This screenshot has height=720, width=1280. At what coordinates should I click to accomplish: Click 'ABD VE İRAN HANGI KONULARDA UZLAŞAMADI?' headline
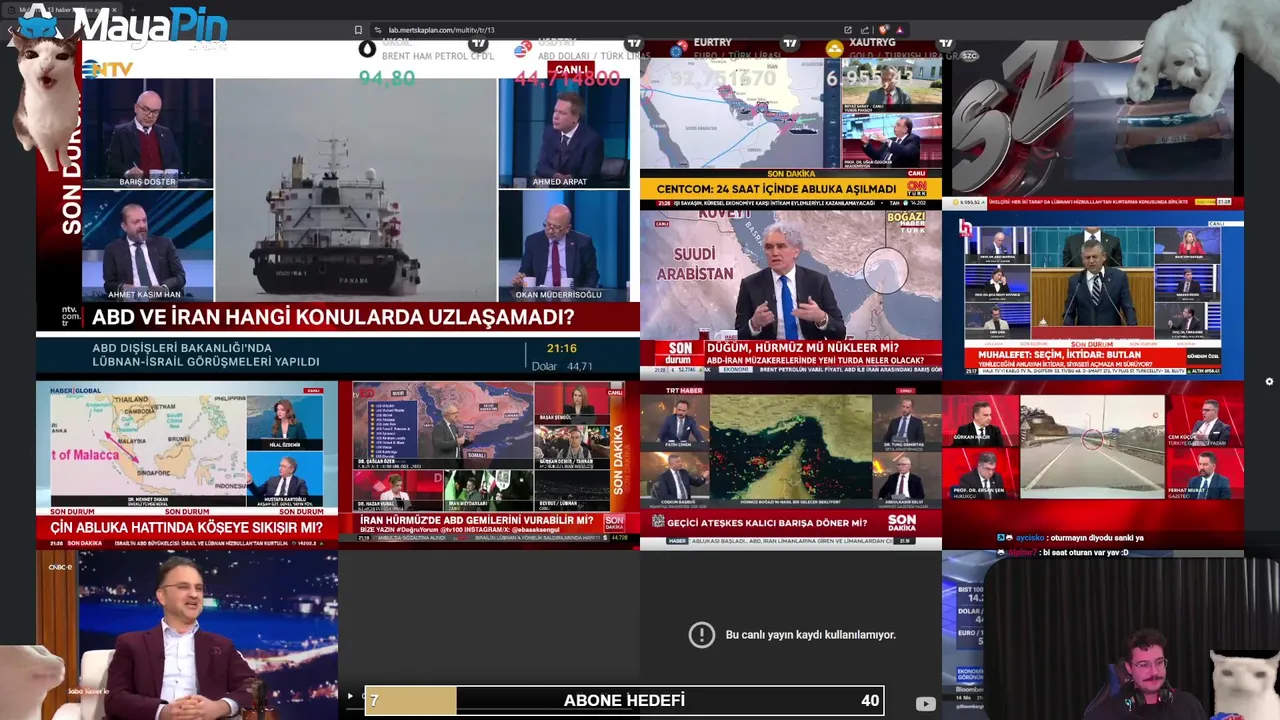[333, 318]
